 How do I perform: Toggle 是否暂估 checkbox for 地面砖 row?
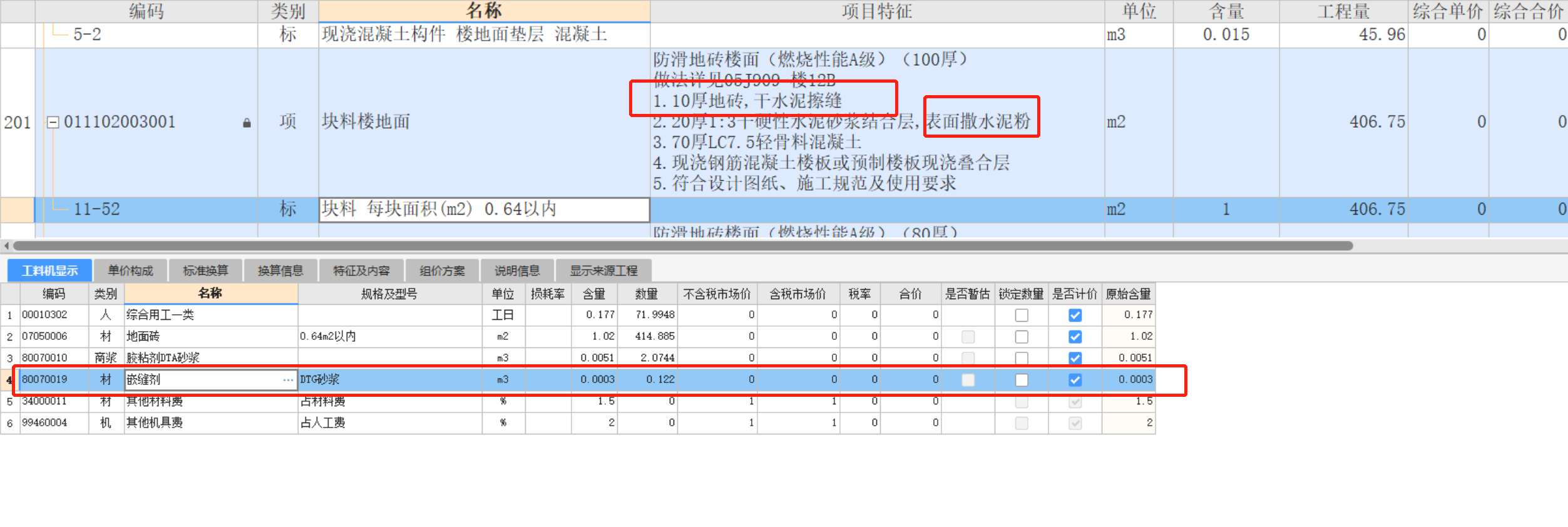point(968,337)
